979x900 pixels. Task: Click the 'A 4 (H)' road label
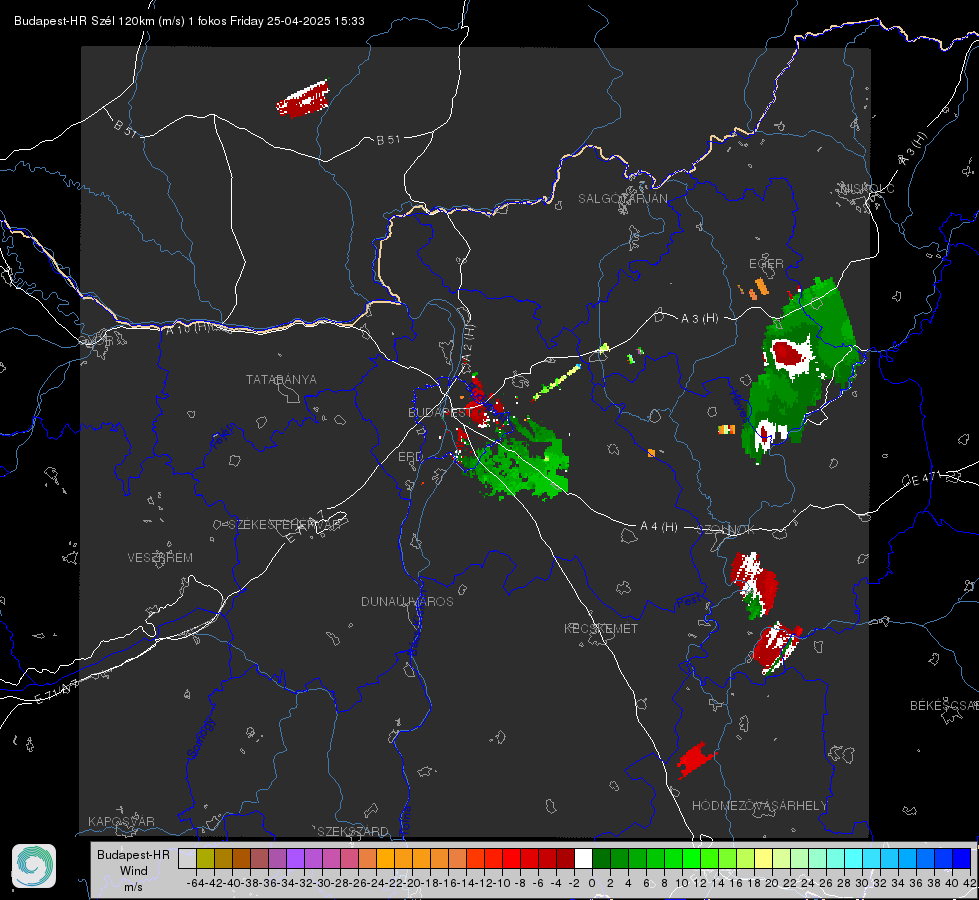point(659,527)
